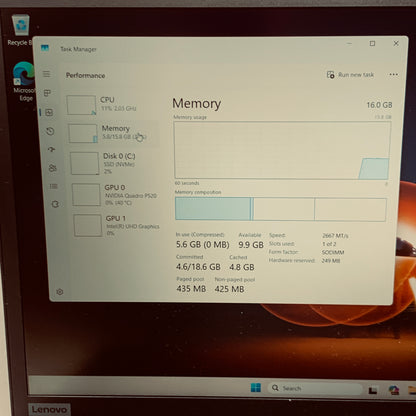The width and height of the screenshot is (416, 416).
Task: Click Run new task
Action: [350, 75]
